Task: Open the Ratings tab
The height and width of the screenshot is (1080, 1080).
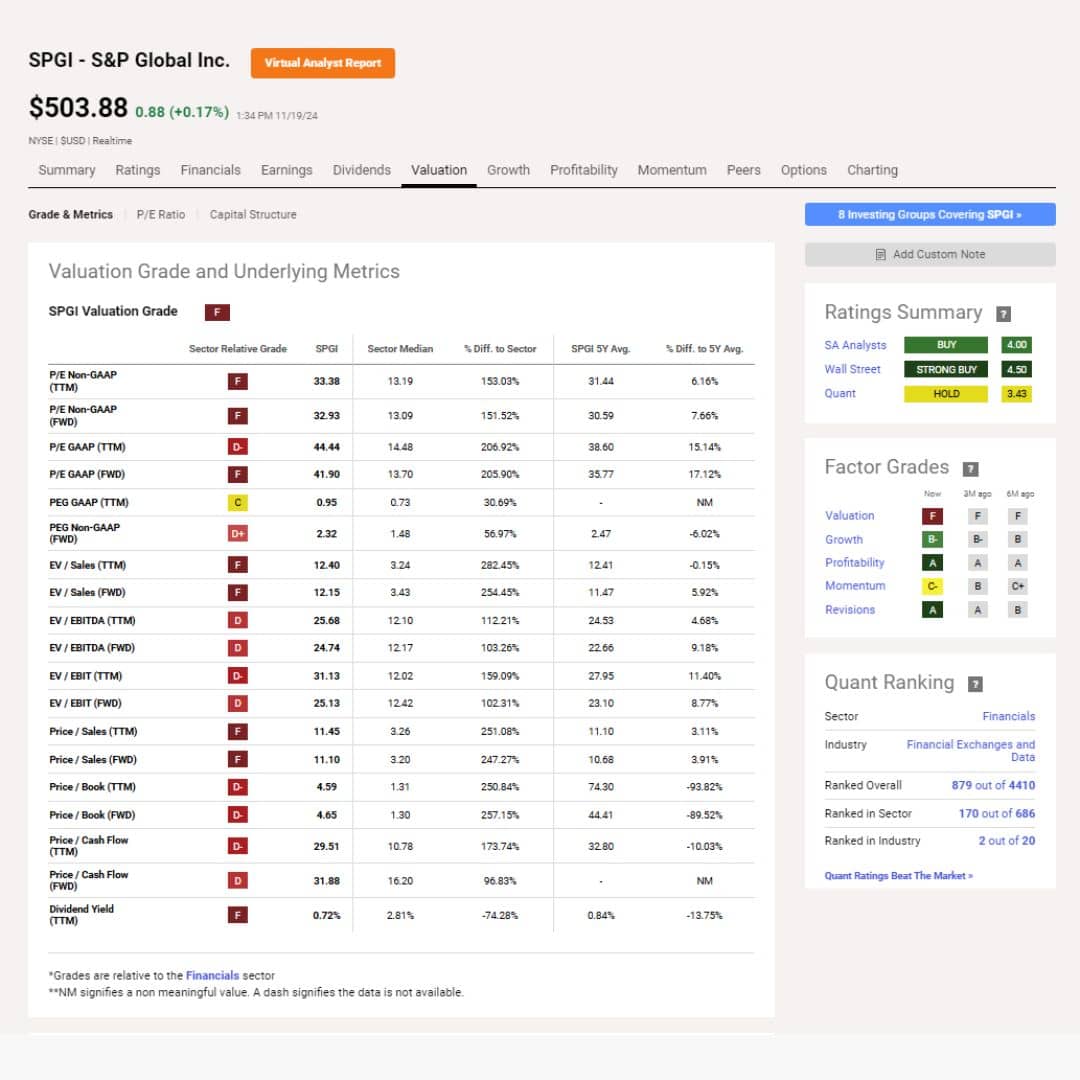Action: click(x=138, y=170)
